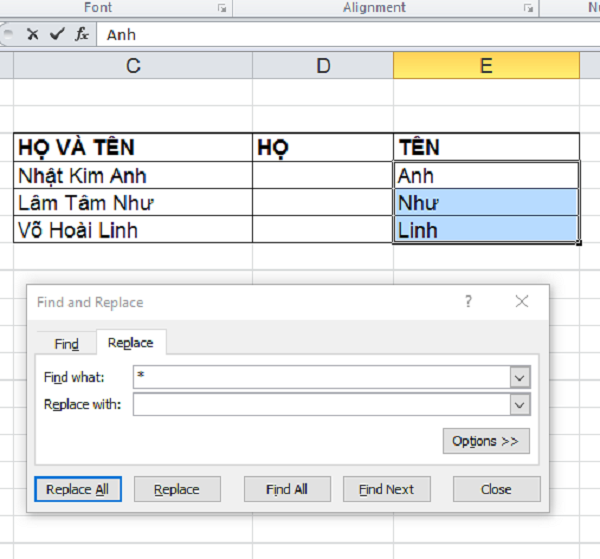Click inside the Find what text field
600x559 pixels.
(x=320, y=378)
